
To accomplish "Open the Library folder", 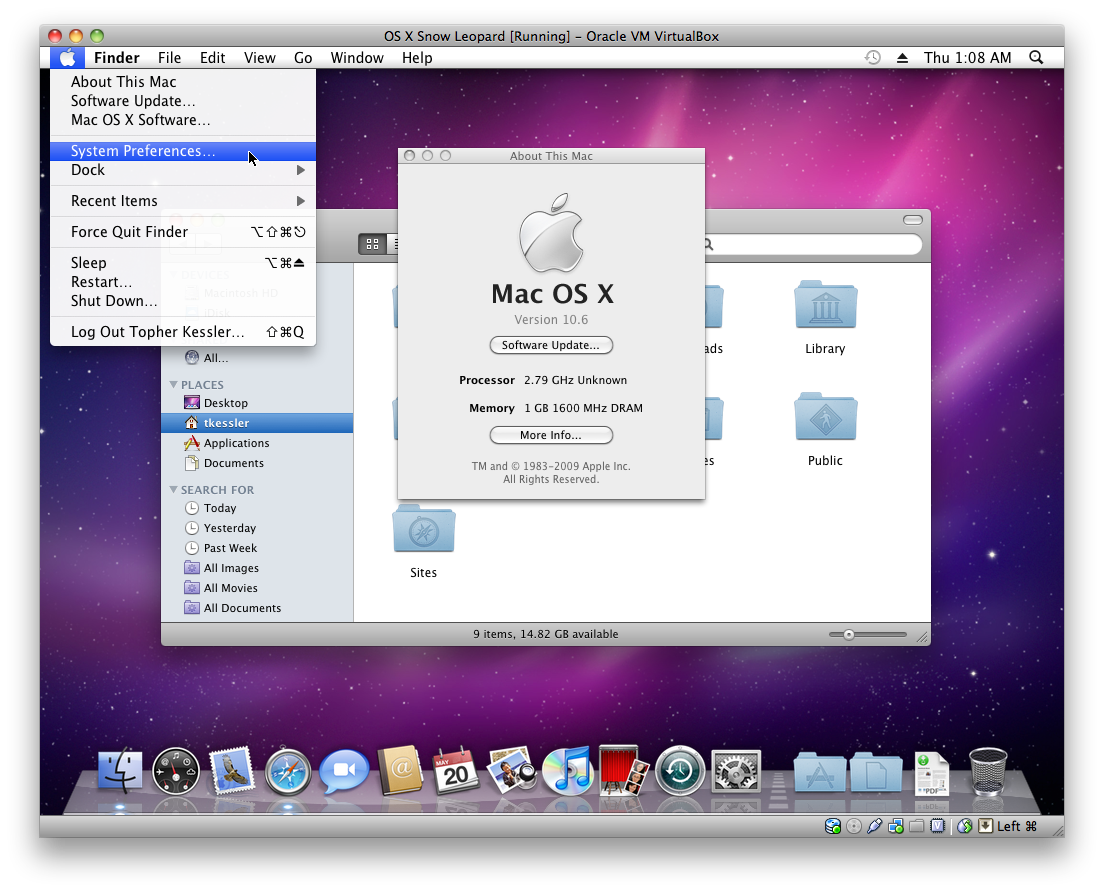I will pyautogui.click(x=825, y=318).
